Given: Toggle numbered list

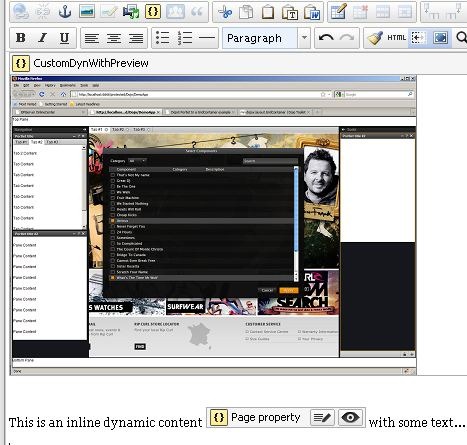Looking at the screenshot, I should pos(185,38).
